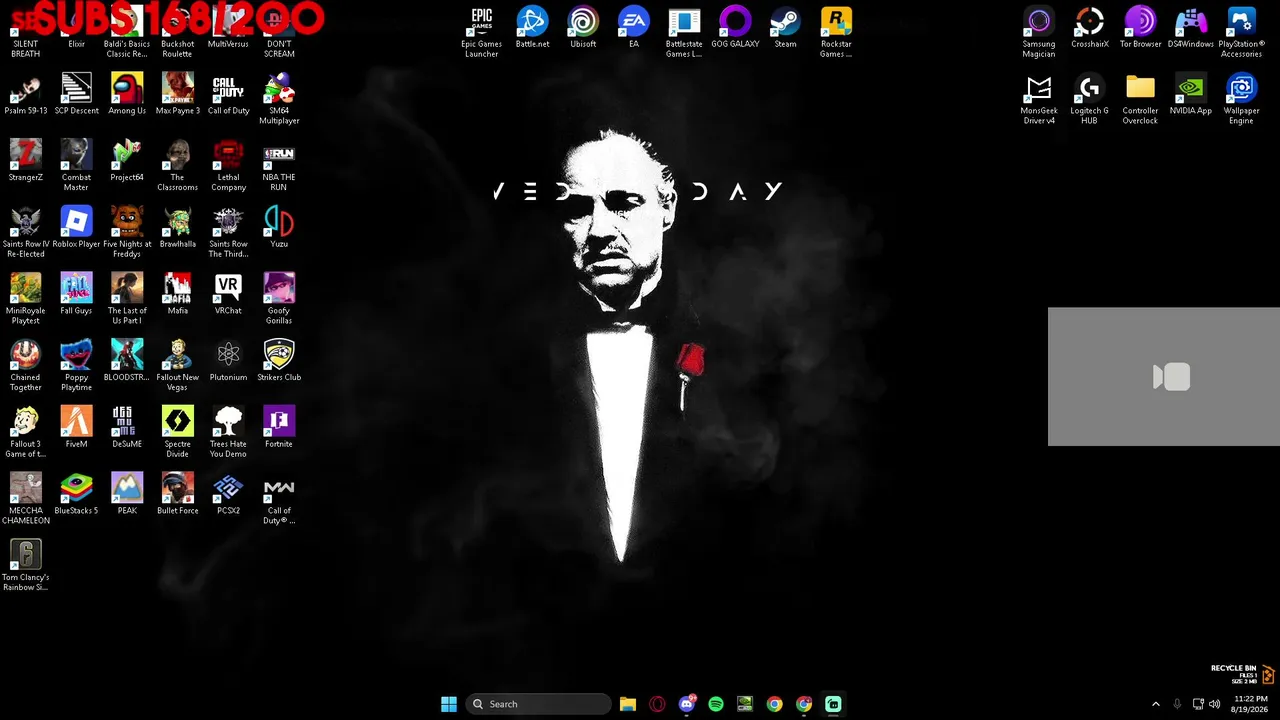Click the DS4Windows desktop icon
1280x720 pixels.
tap(1191, 28)
